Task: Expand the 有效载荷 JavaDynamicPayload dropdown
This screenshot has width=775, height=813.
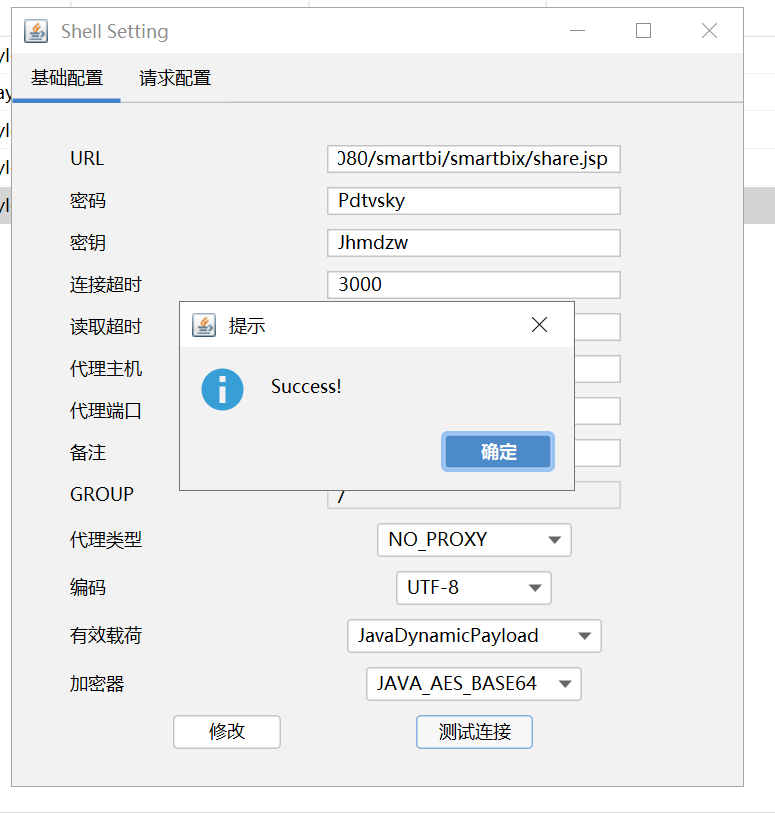Action: point(474,636)
